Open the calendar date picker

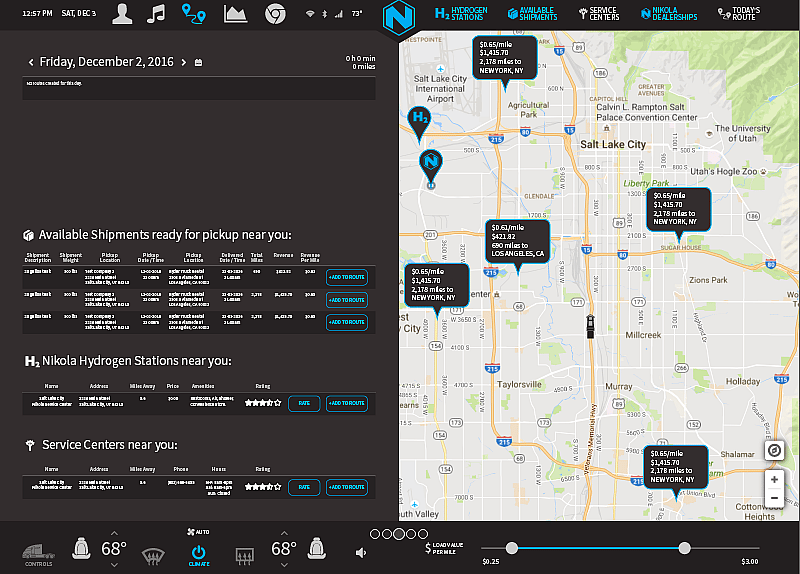199,62
